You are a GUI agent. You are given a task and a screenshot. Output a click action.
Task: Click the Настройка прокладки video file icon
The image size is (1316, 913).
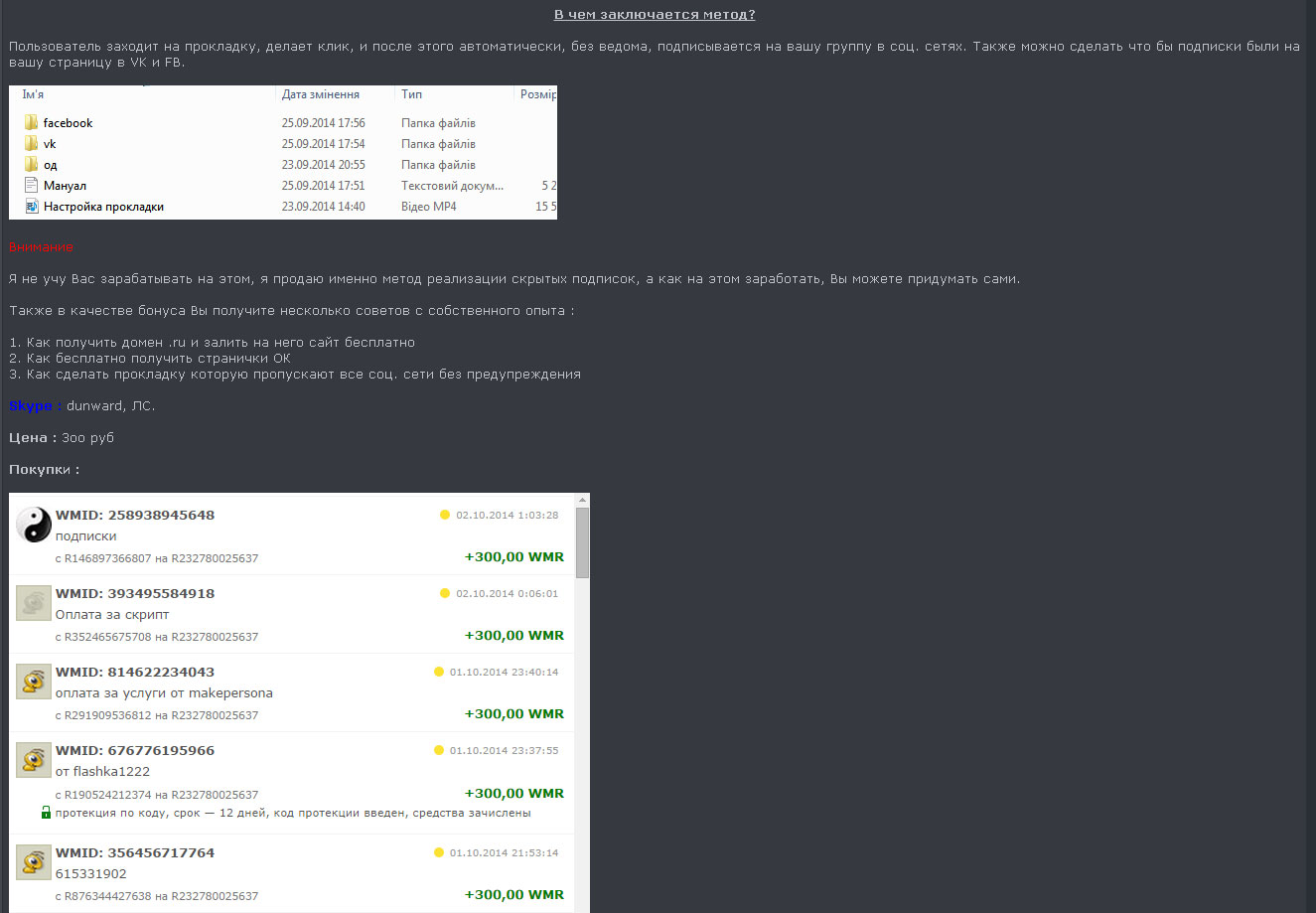[32, 207]
